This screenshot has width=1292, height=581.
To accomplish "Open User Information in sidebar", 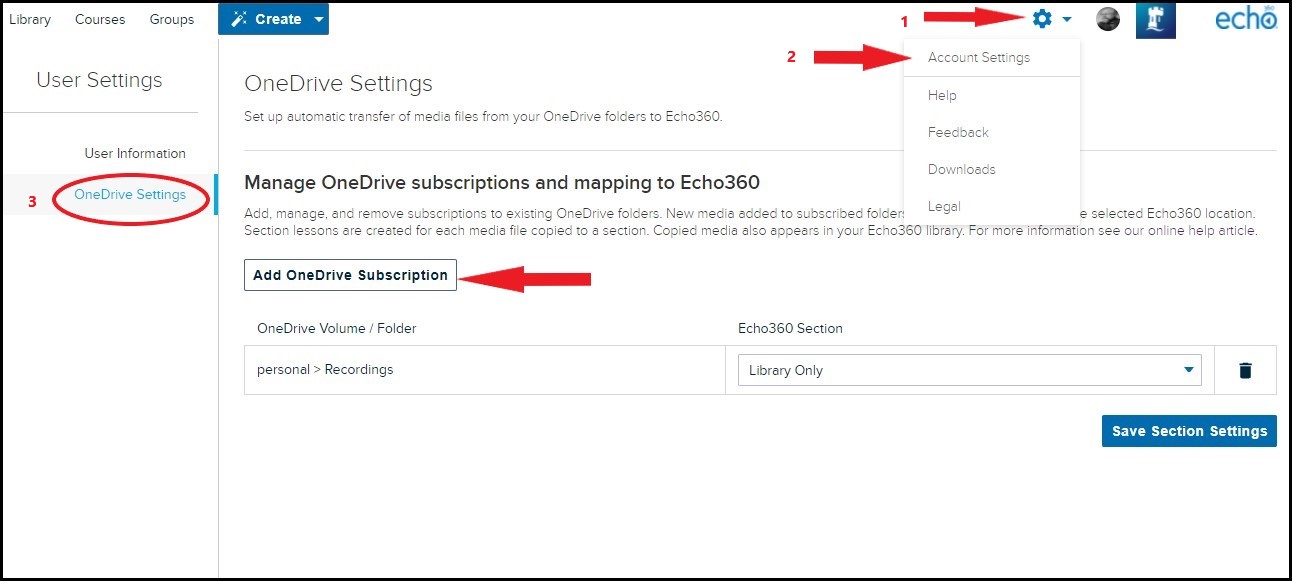I will coord(135,153).
